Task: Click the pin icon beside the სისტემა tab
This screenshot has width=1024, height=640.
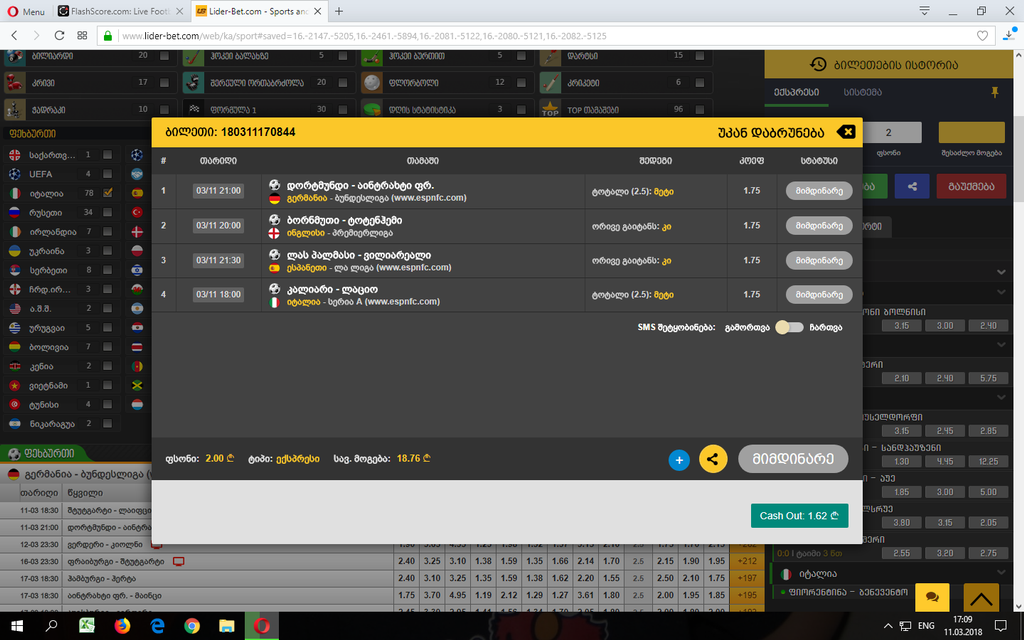Action: (995, 93)
